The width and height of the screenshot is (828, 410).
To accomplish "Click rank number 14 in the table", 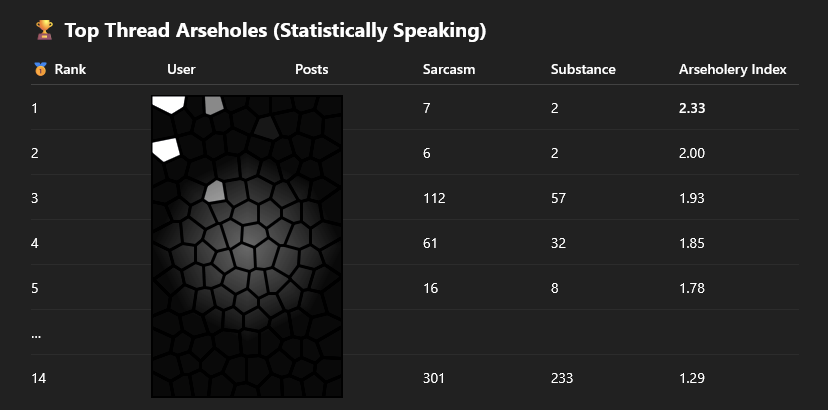I will (39, 378).
